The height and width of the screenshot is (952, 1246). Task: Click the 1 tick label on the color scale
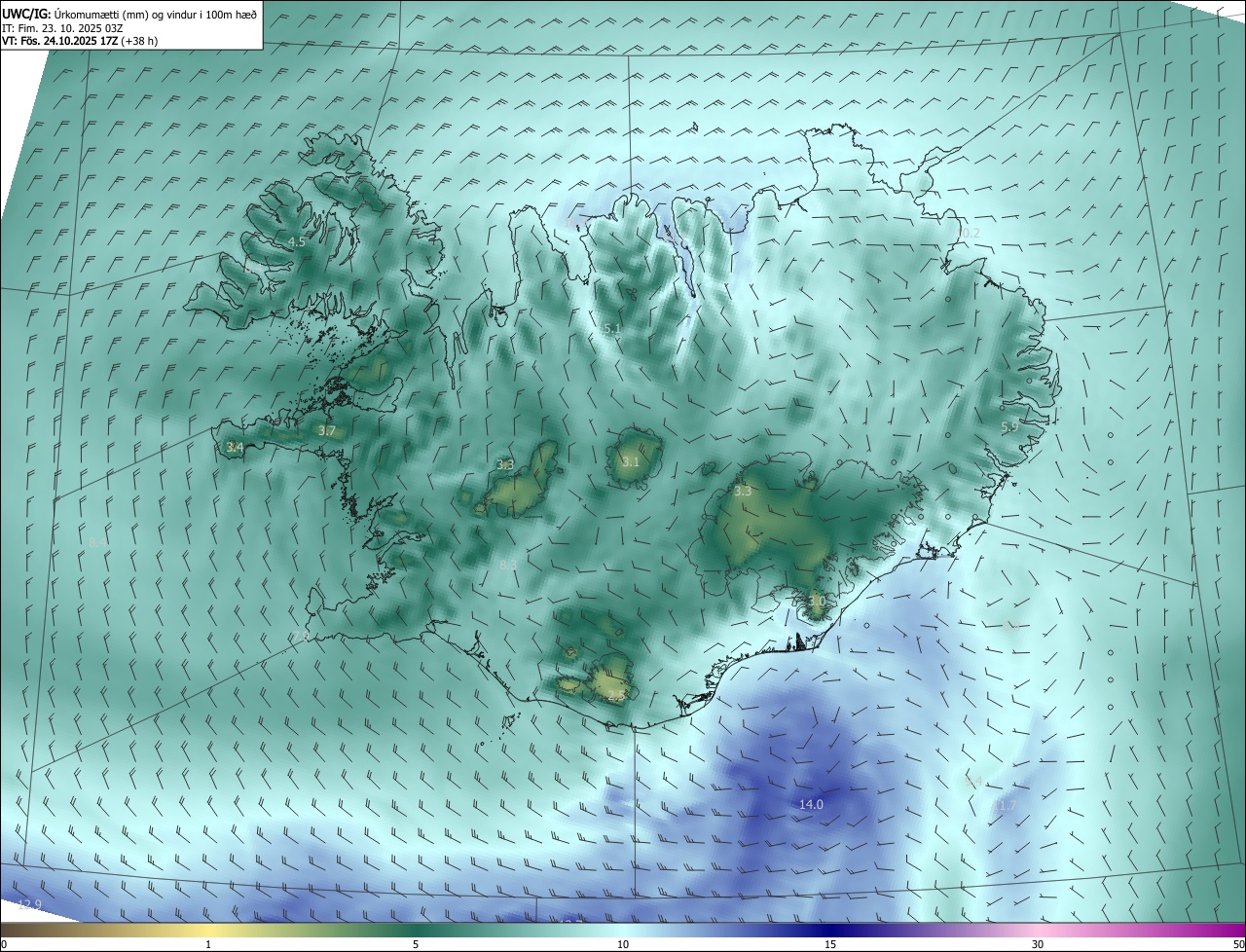208,944
